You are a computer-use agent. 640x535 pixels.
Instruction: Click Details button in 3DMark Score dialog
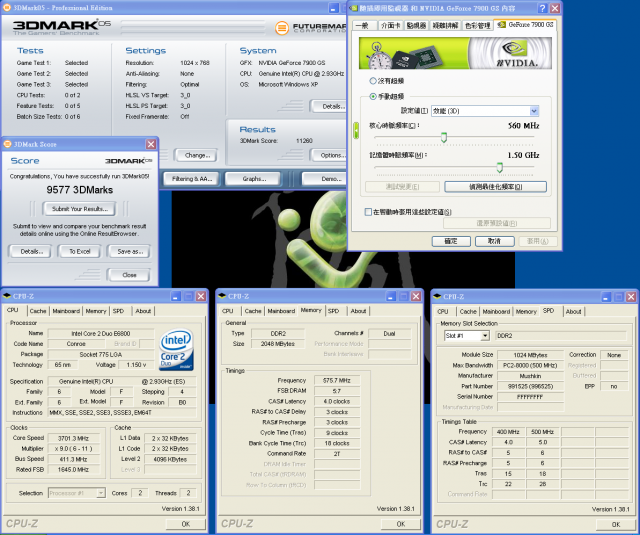(31, 251)
